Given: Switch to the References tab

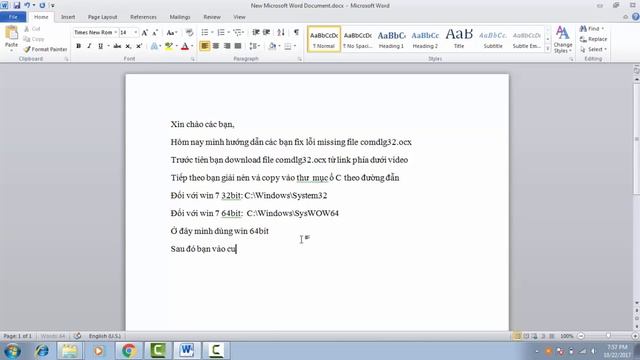Looking at the screenshot, I should [x=143, y=17].
